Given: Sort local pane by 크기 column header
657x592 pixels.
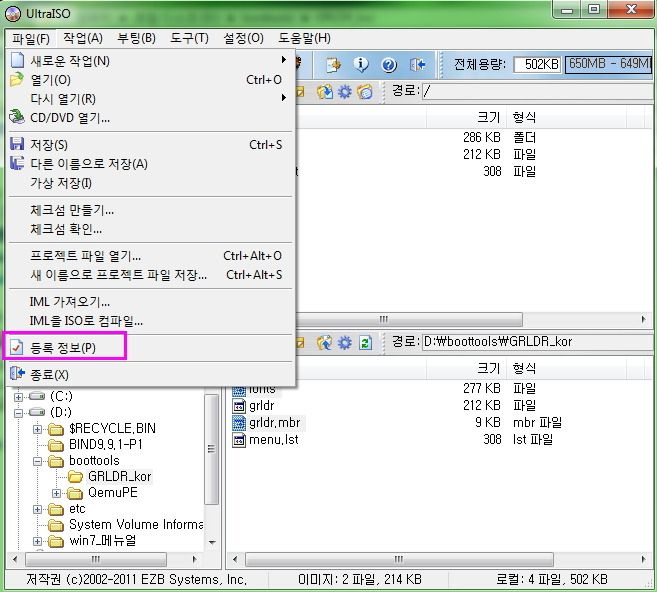Looking at the screenshot, I should click(466, 368).
